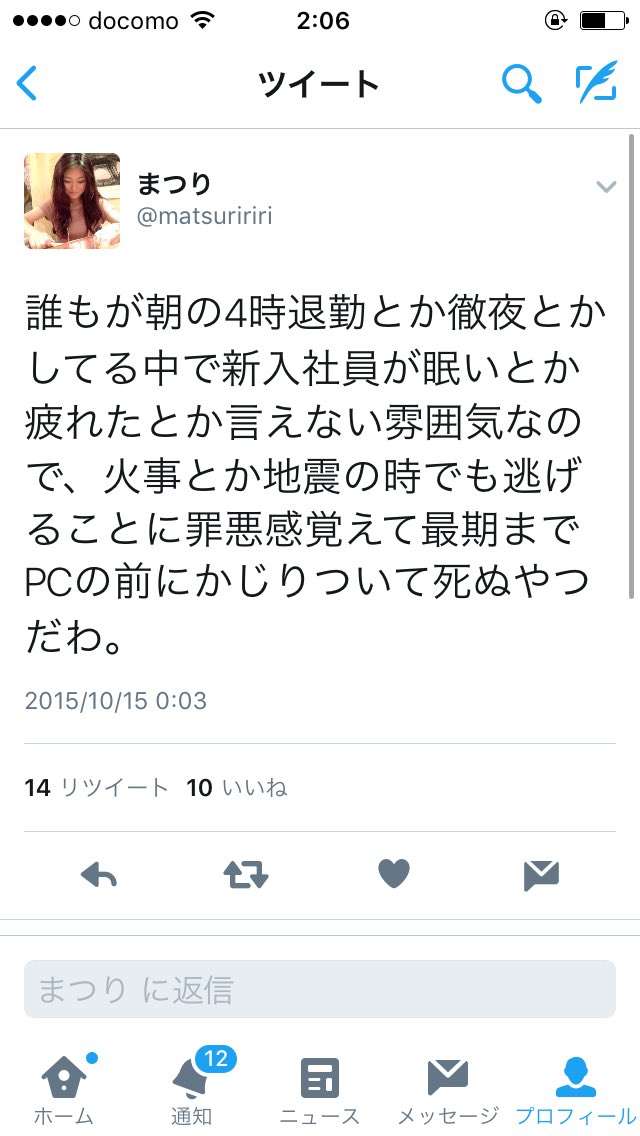640x1136 pixels.
Task: Open the @matsuririri handle
Action: pos(204,217)
